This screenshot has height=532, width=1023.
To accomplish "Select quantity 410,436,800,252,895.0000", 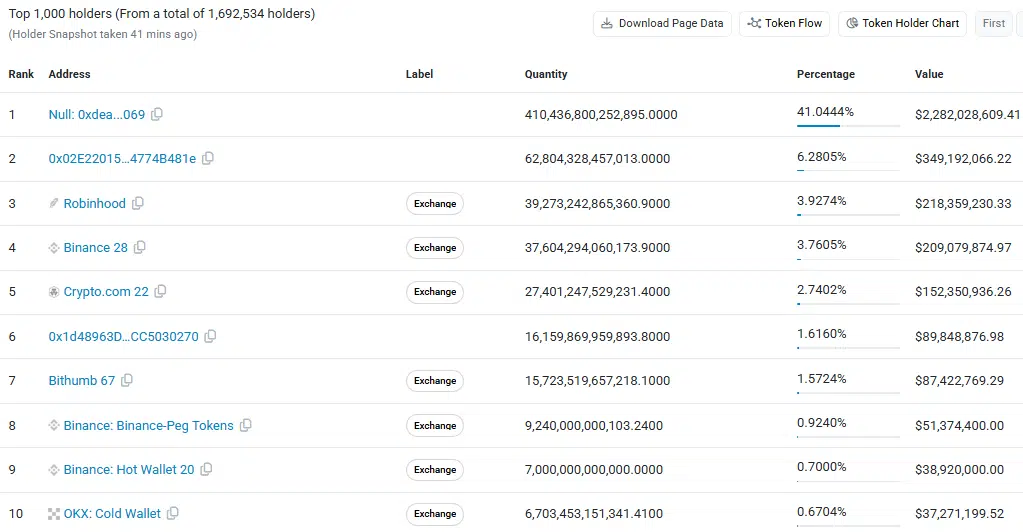I will [x=601, y=115].
